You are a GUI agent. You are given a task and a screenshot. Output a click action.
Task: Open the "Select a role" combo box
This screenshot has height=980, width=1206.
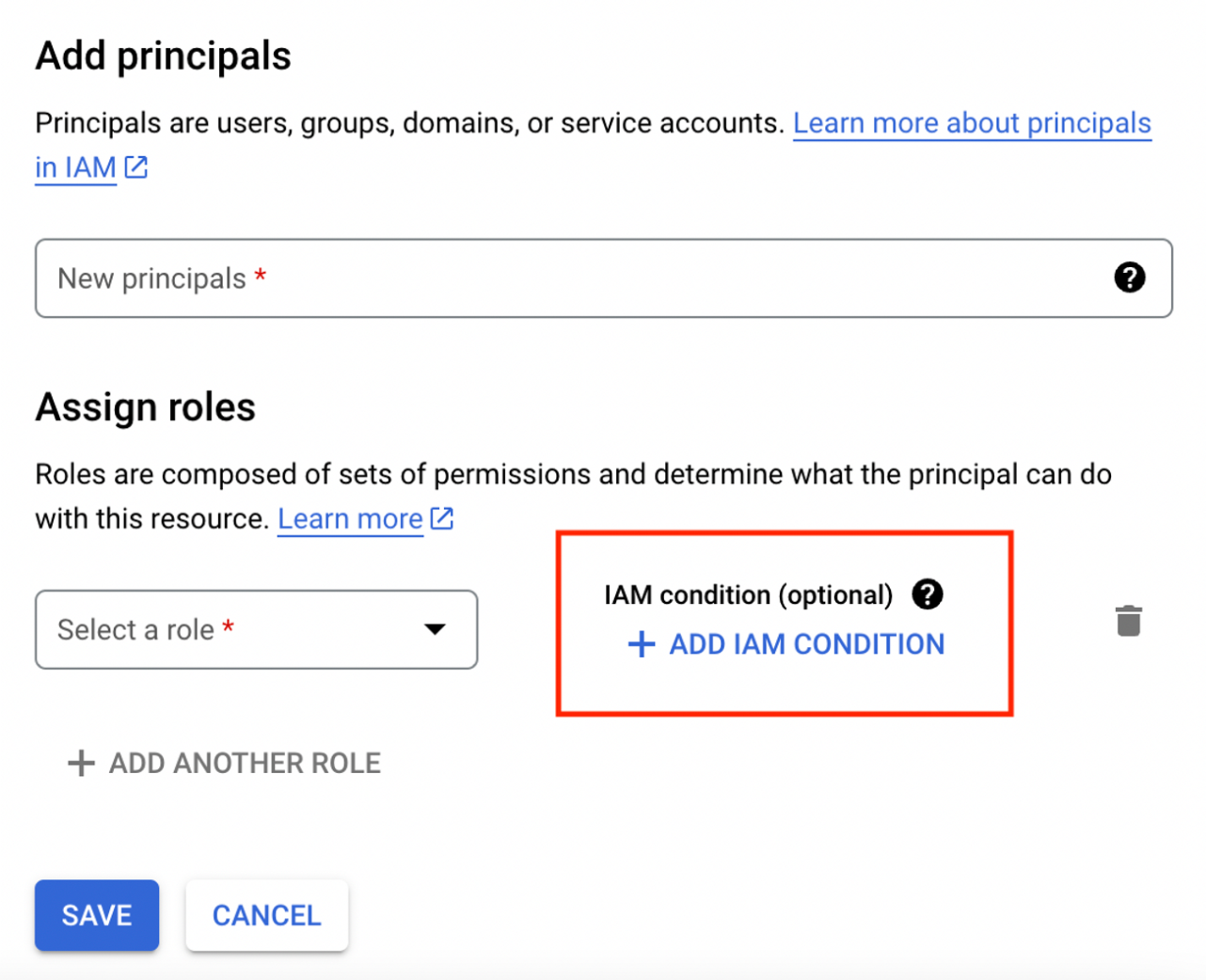[x=235, y=629]
